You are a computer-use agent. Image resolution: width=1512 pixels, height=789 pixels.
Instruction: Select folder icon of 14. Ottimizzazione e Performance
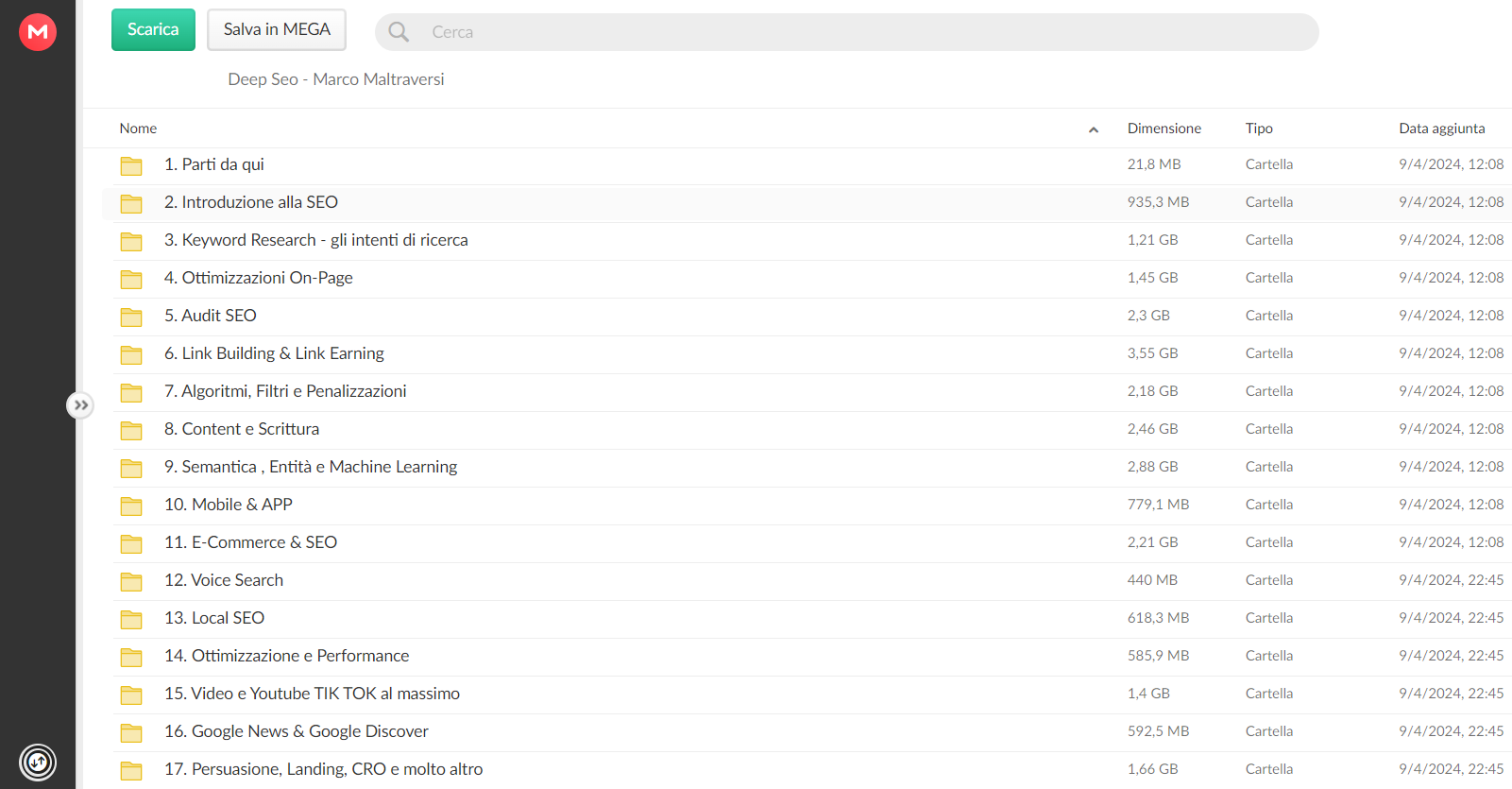click(131, 658)
